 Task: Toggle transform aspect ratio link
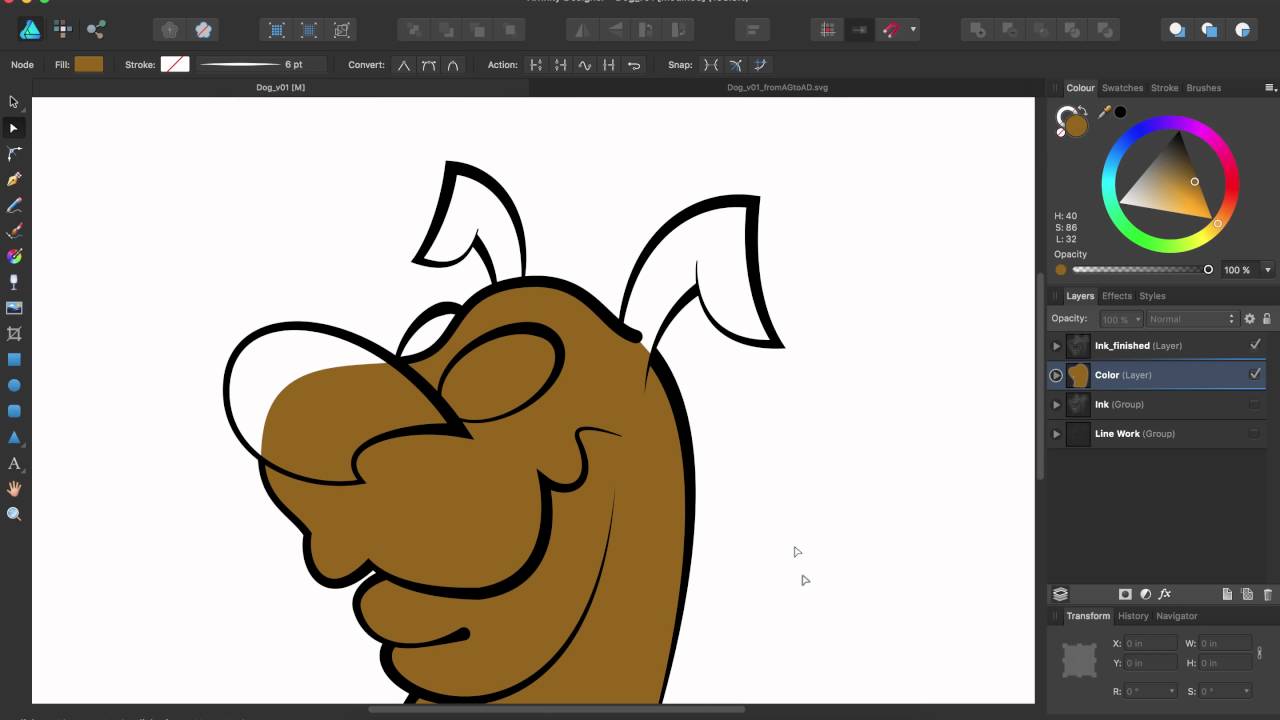(1259, 653)
